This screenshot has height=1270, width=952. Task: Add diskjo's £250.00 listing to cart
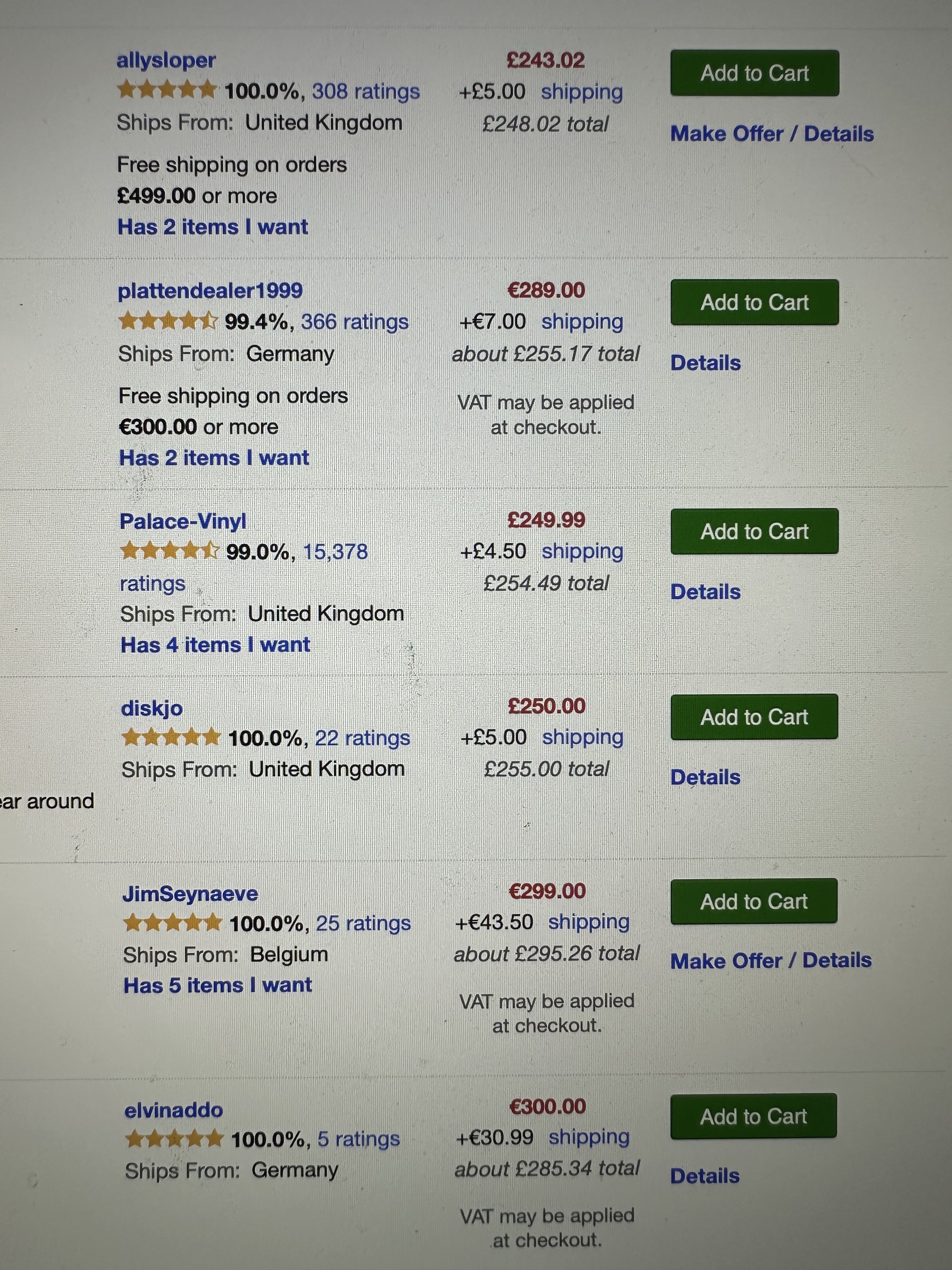coord(754,717)
